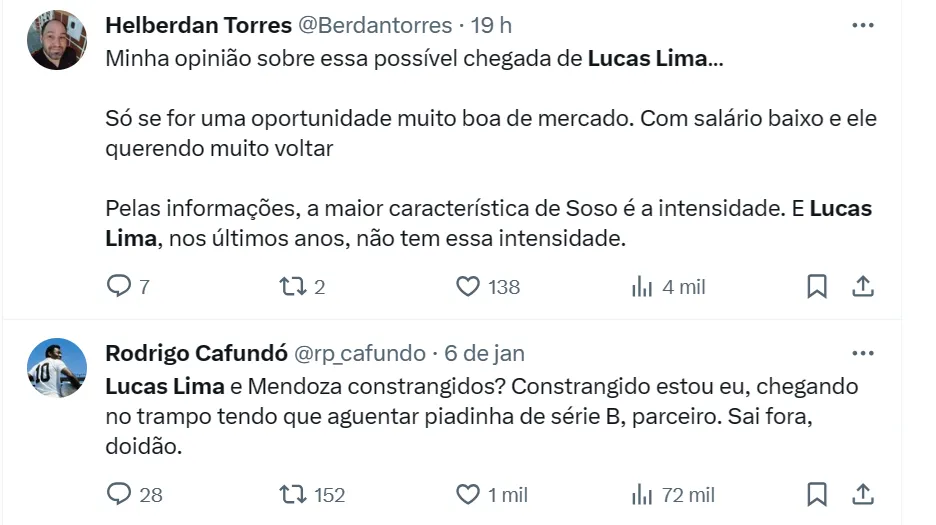View analytics of Rodrigo Cafundó's tweet
This screenshot has height=525, width=936.
[x=642, y=494]
